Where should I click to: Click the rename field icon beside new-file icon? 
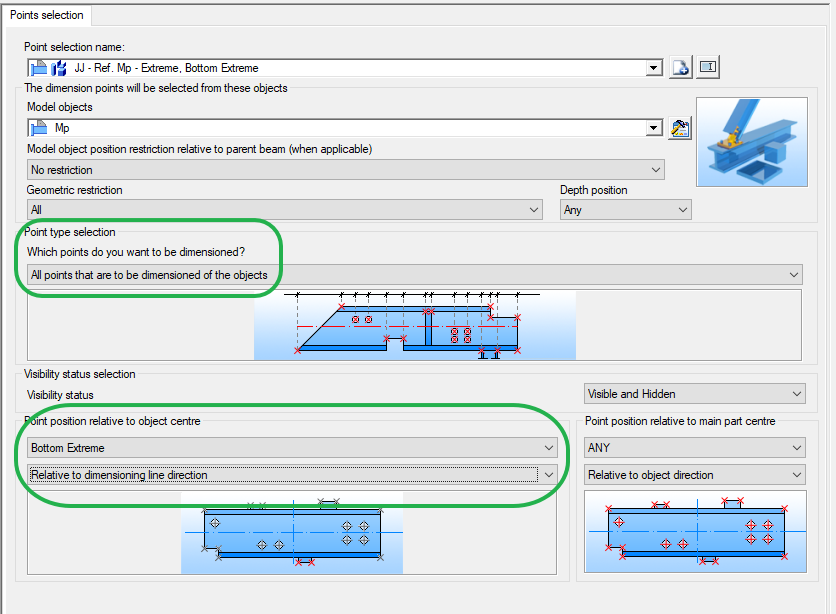[707, 67]
